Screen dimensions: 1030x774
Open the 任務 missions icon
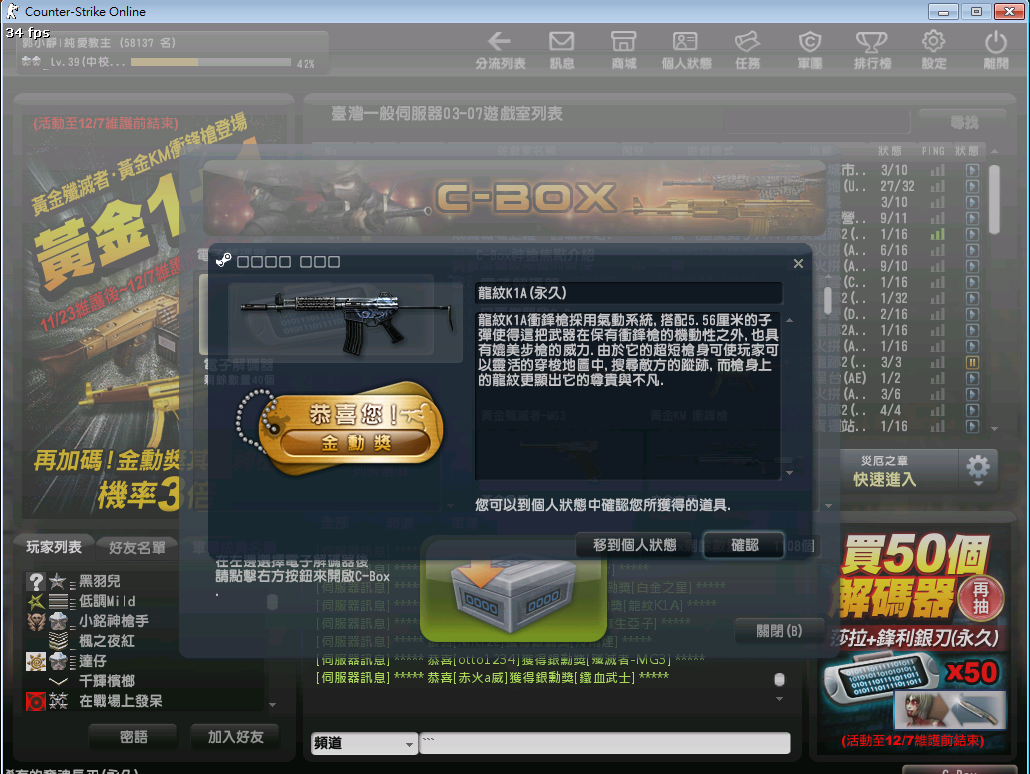pyautogui.click(x=748, y=51)
